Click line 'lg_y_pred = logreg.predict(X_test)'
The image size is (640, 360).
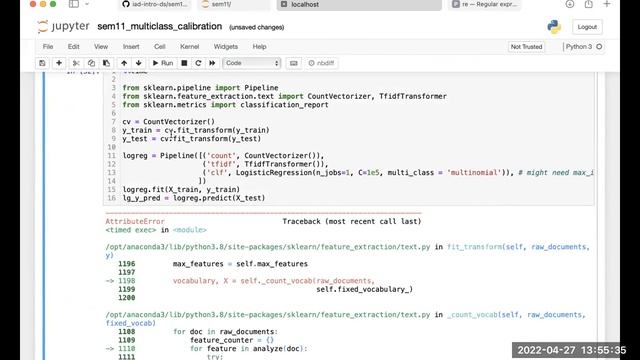(193, 198)
